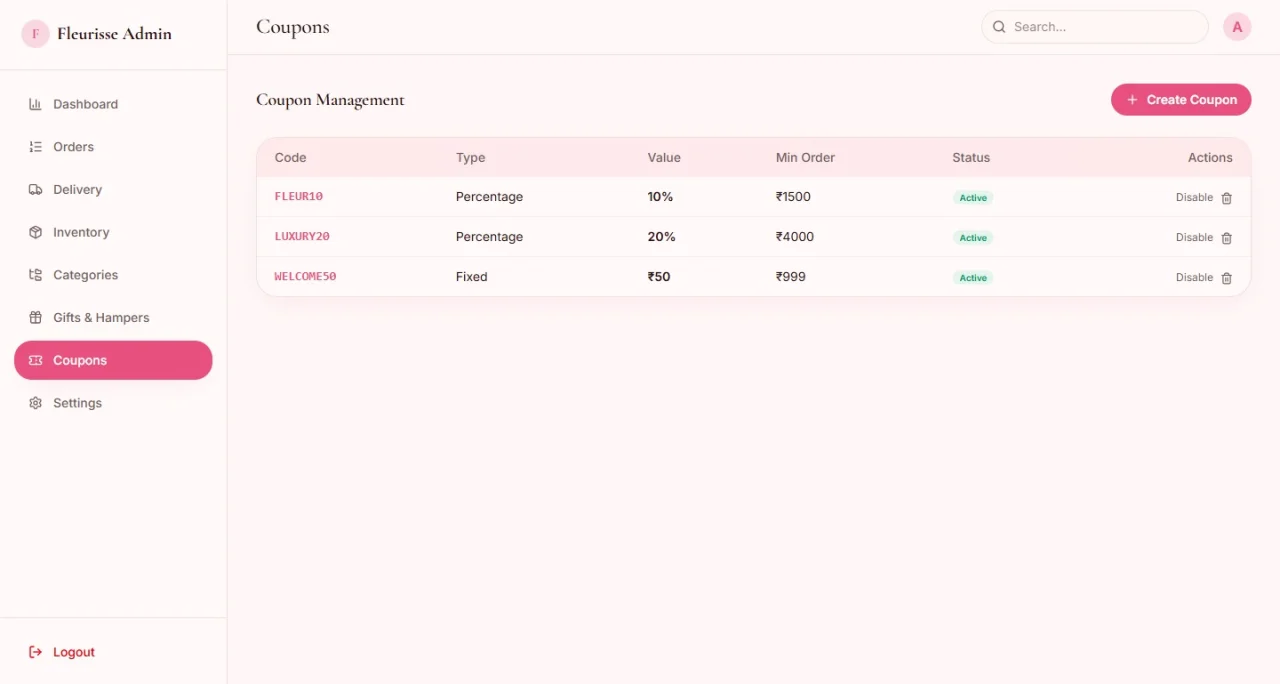Open the Delivery section
The width and height of the screenshot is (1280, 684).
(113, 190)
